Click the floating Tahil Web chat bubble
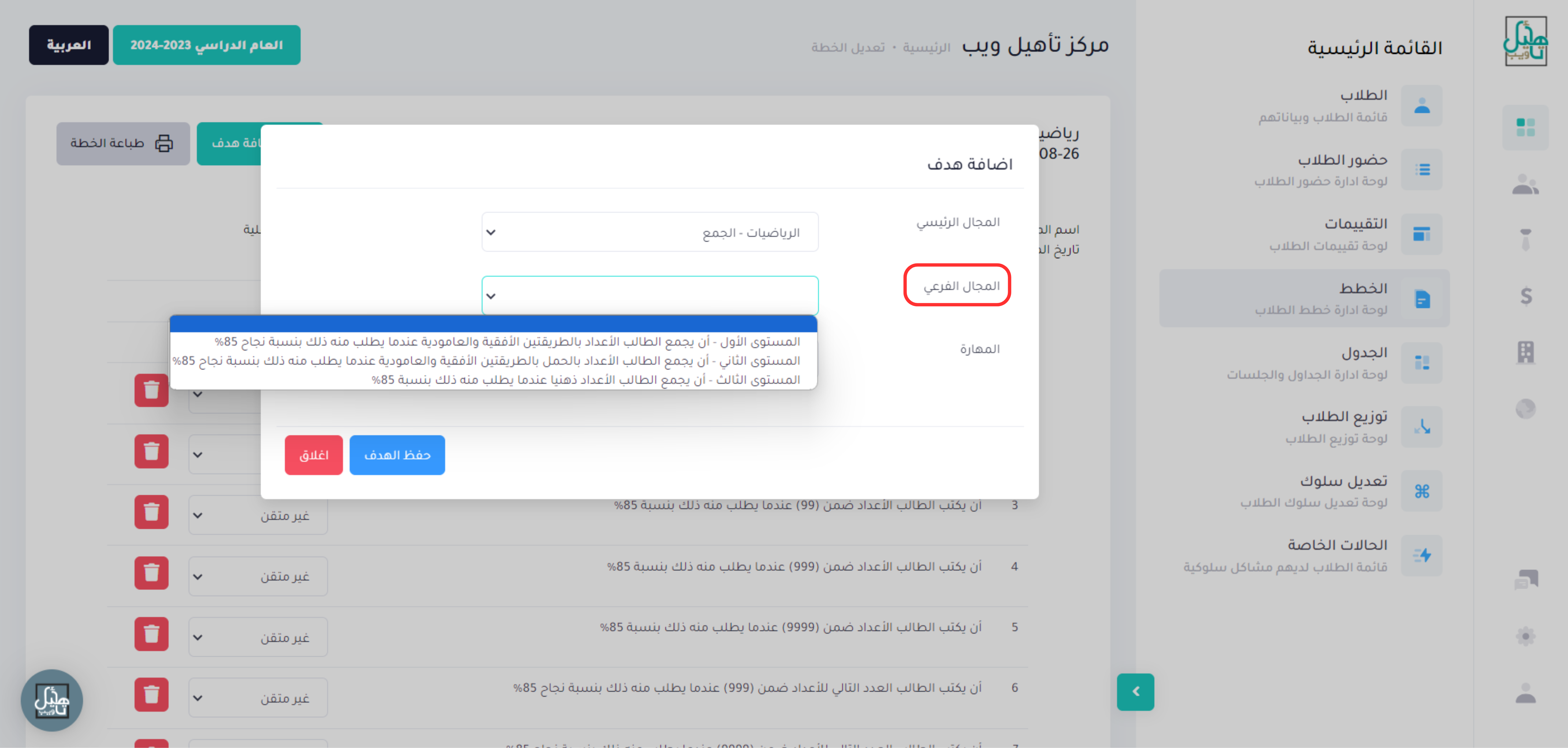Image resolution: width=1568 pixels, height=748 pixels. pyautogui.click(x=52, y=700)
